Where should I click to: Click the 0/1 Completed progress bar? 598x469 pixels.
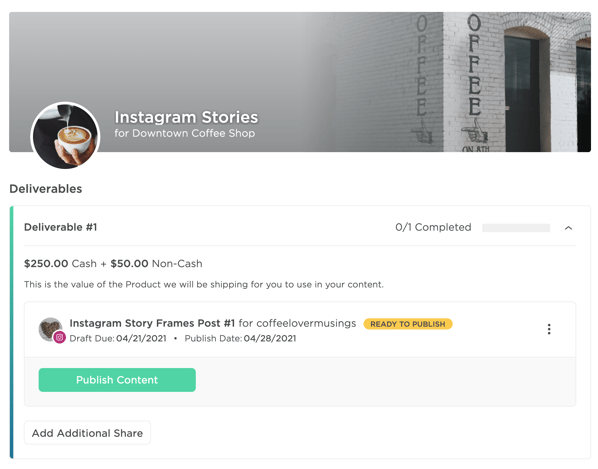(516, 228)
